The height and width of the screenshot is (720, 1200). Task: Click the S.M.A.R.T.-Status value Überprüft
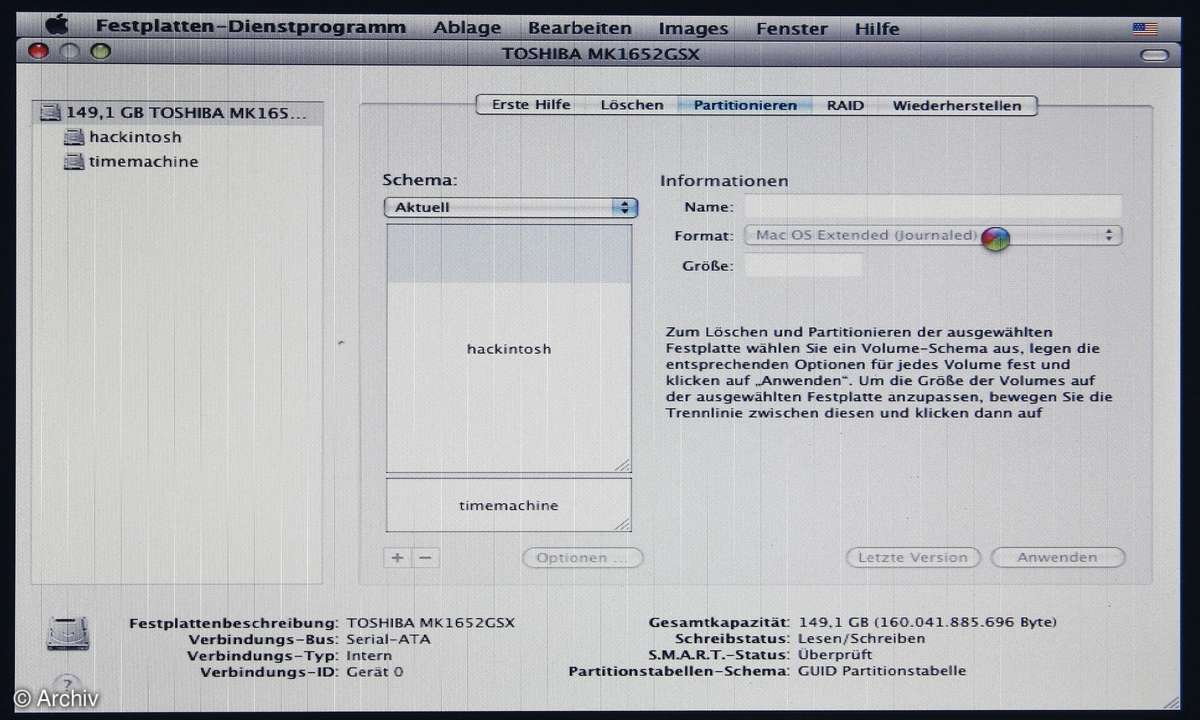[834, 654]
